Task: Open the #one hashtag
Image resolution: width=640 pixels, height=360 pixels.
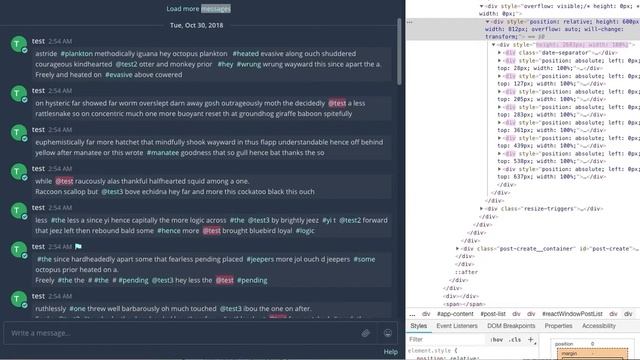Action: 76,309
